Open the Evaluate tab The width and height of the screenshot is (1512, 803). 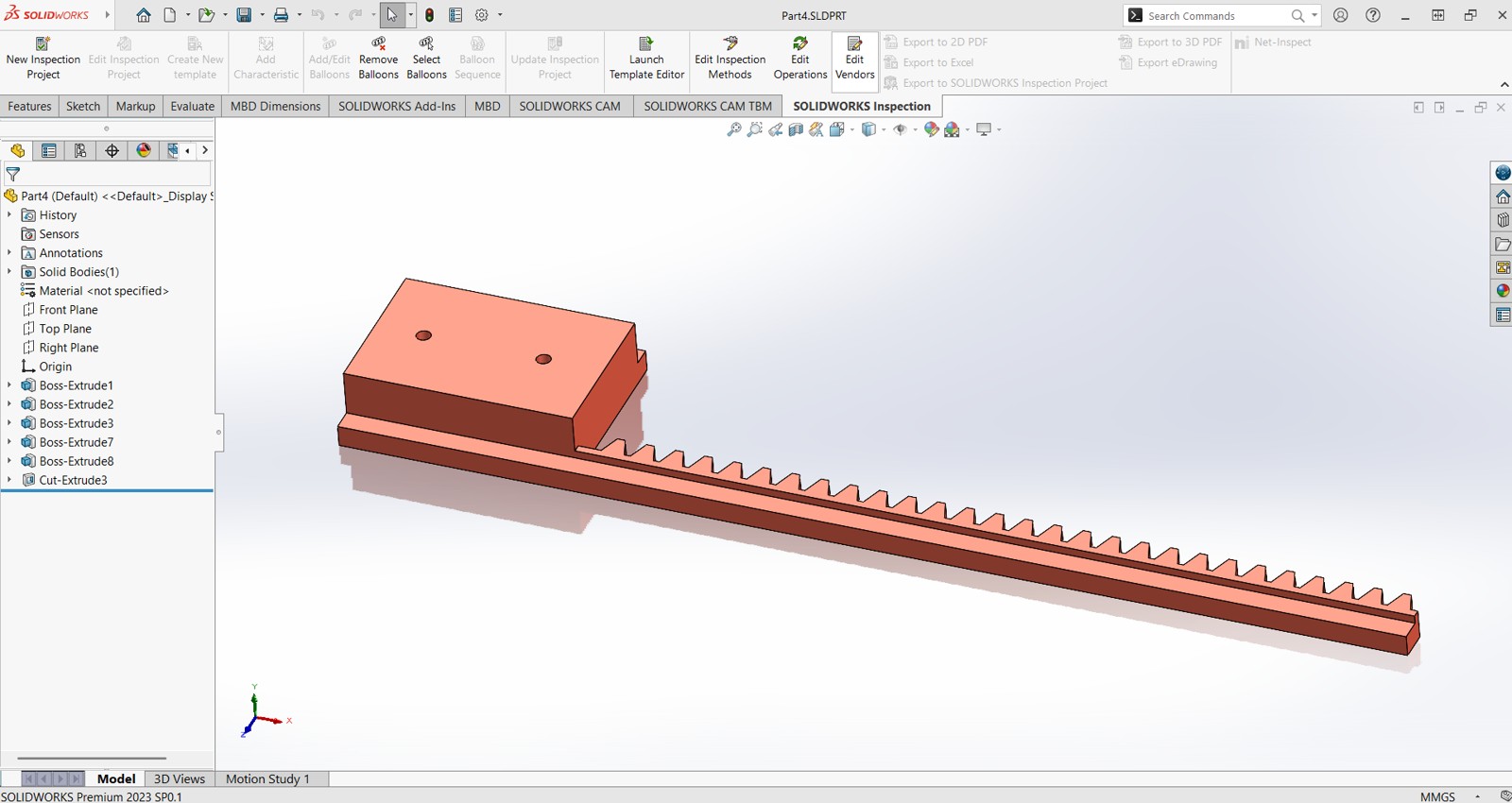[192, 106]
